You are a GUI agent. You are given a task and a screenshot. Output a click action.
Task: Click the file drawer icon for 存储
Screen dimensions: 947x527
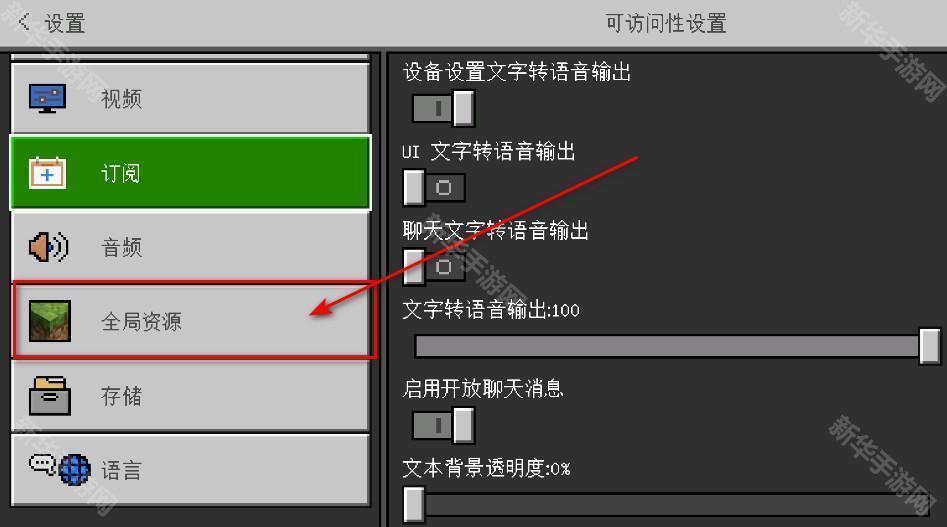[50, 396]
